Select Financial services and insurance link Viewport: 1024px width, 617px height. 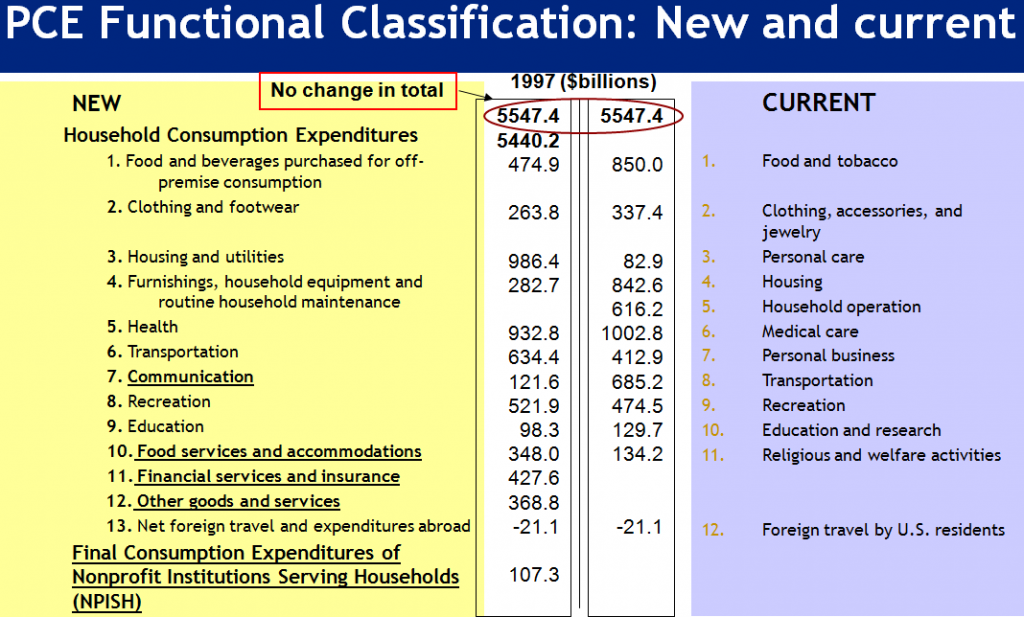tap(267, 476)
